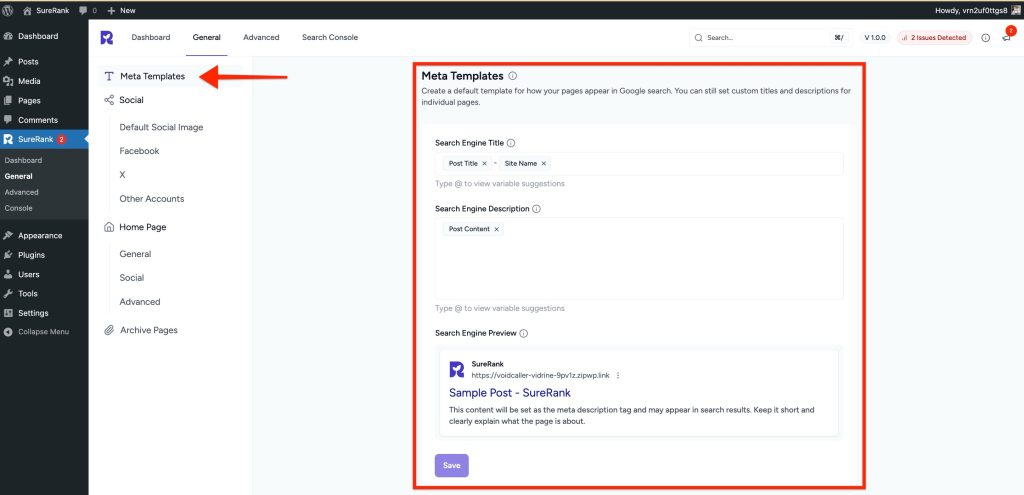The image size is (1024, 495).
Task: Open Default Social Image settings
Action: pyautogui.click(x=161, y=127)
